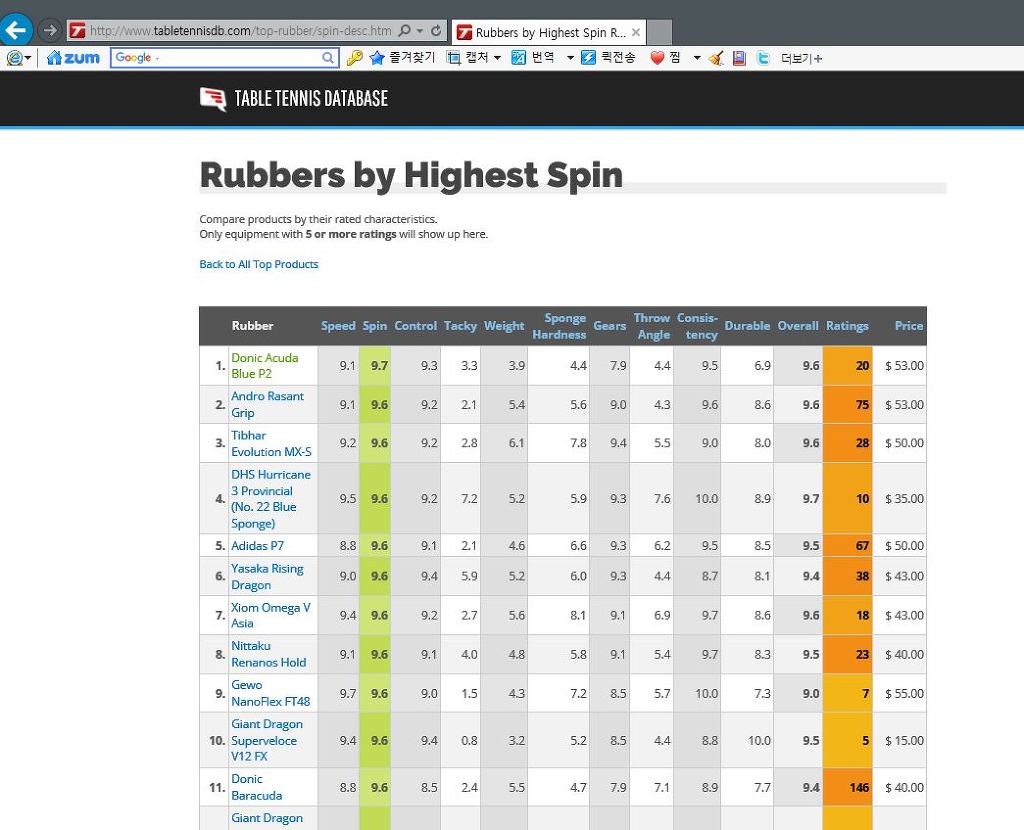Click the 캡처 capture tool
Viewport: 1024px width, 830px height.
click(466, 58)
